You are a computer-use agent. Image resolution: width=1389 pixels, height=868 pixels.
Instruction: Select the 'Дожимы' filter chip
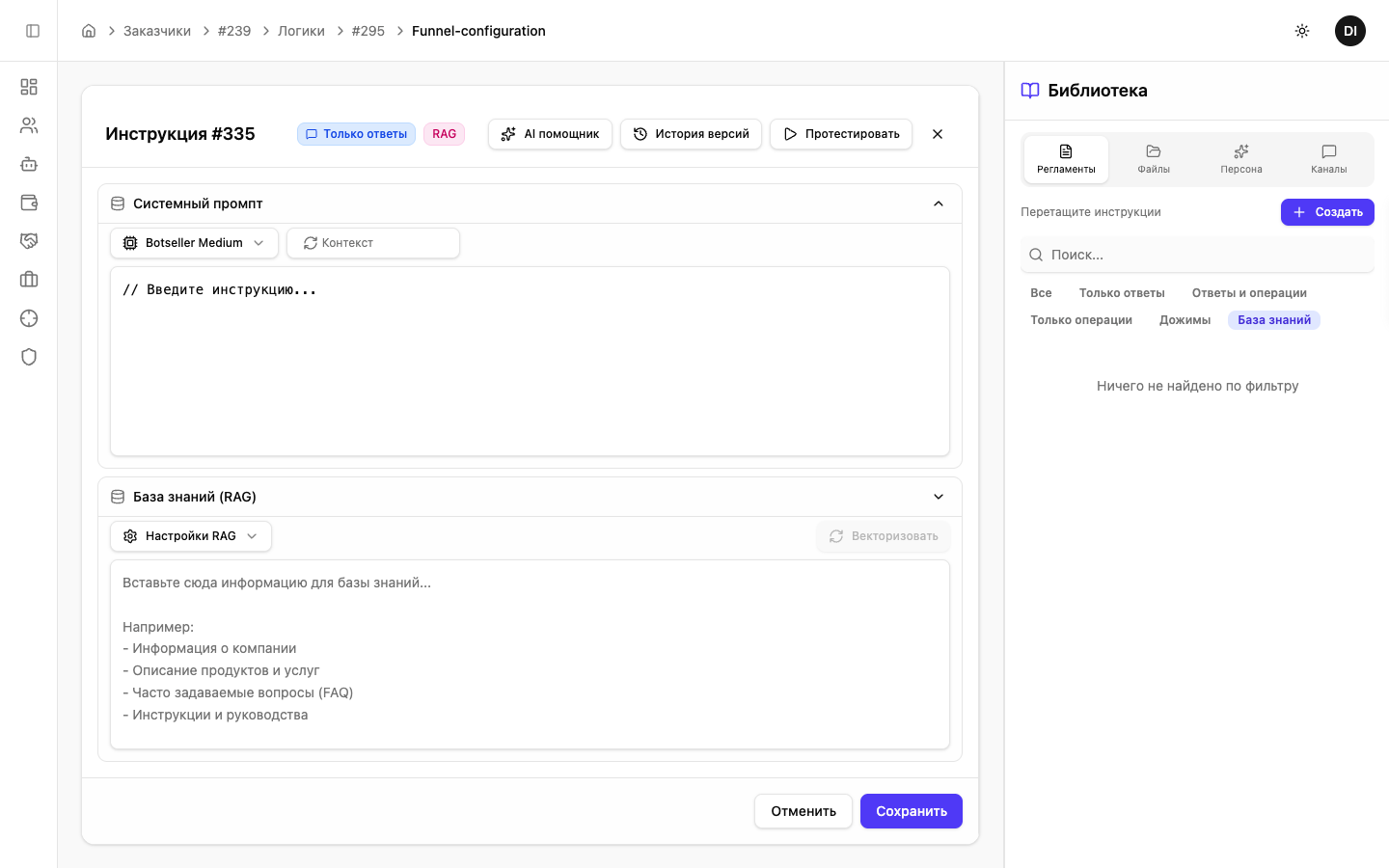[1185, 320]
